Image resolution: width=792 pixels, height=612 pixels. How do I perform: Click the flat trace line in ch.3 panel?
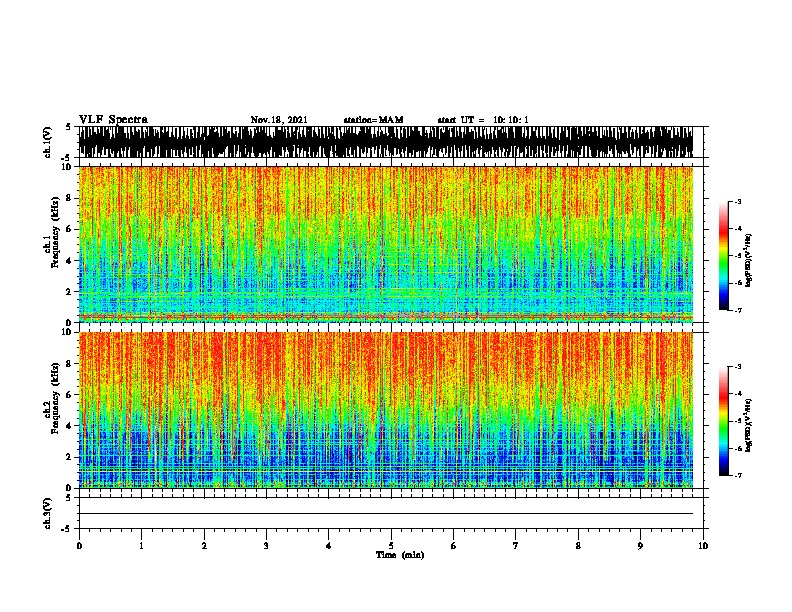coord(386,514)
